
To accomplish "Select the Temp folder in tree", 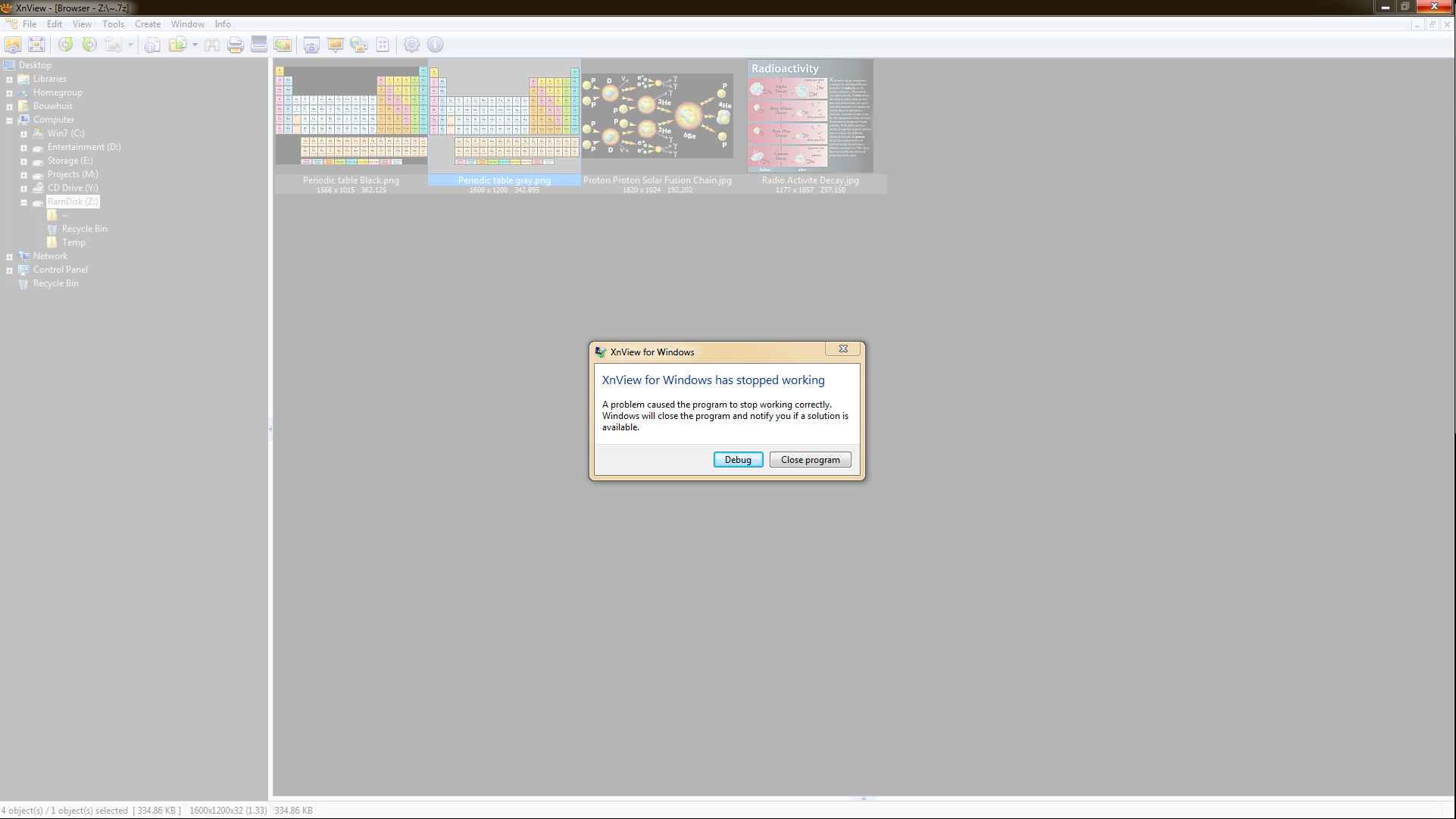I will click(73, 242).
